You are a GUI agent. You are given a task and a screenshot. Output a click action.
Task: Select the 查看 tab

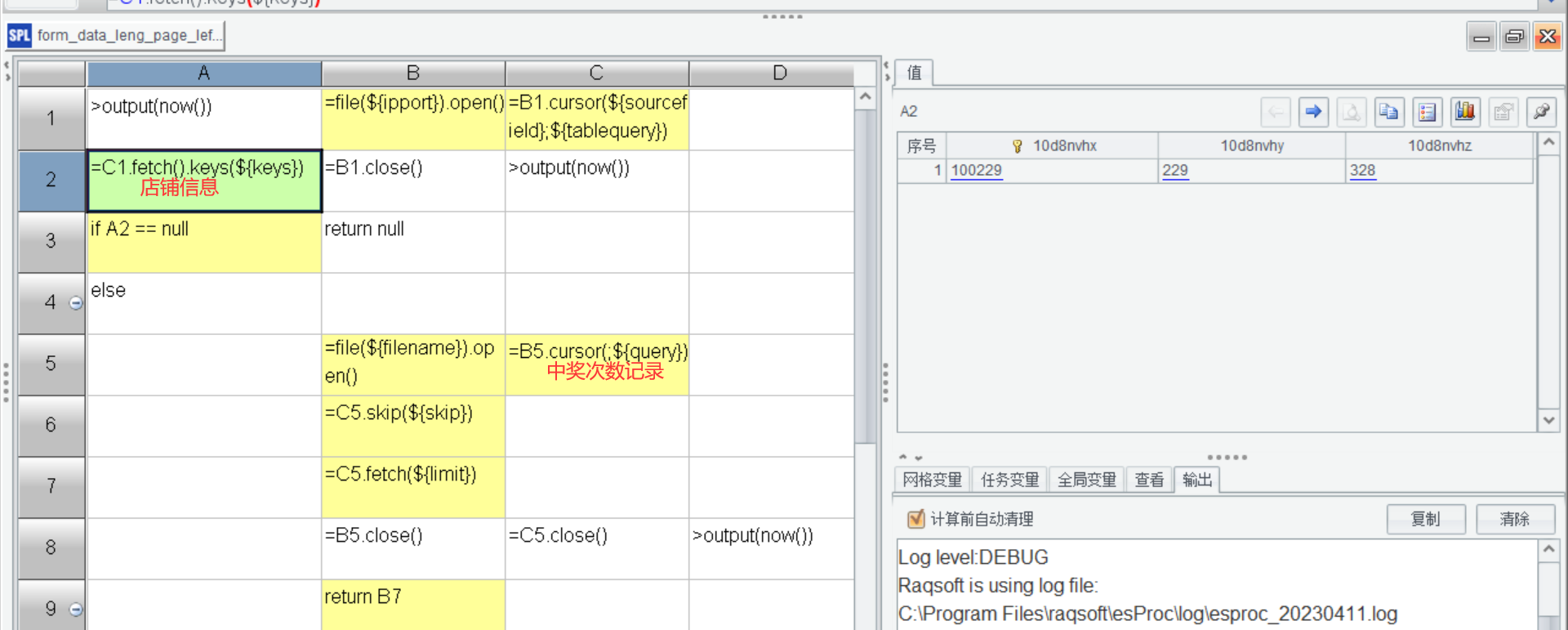click(x=1149, y=480)
